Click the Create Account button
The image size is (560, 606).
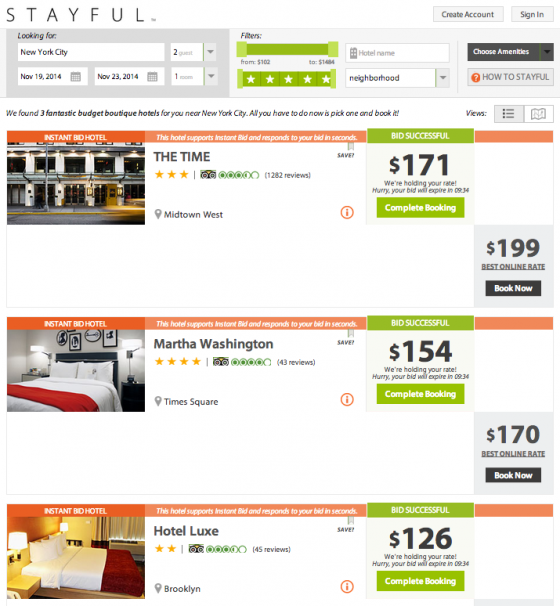[x=468, y=14]
